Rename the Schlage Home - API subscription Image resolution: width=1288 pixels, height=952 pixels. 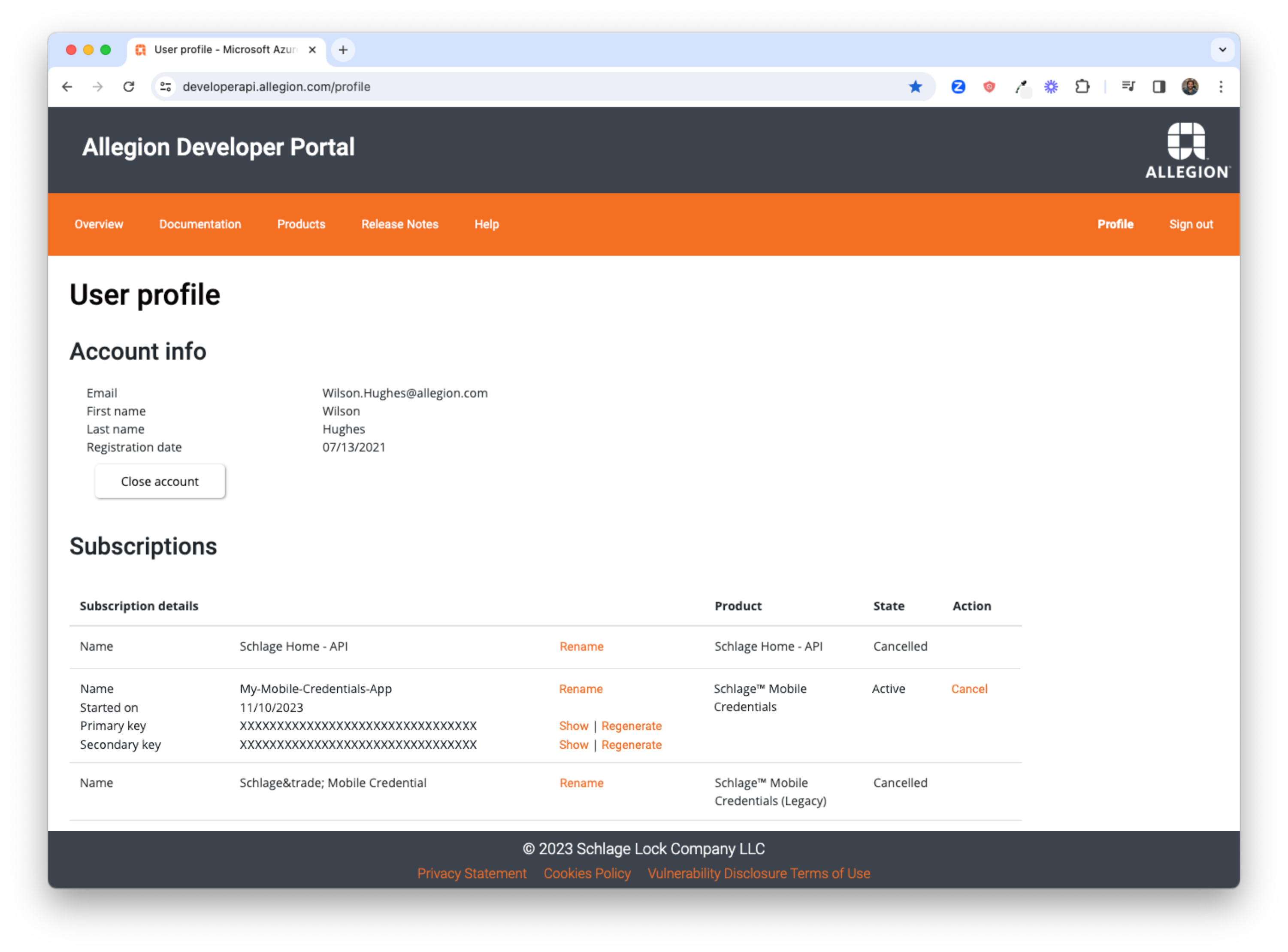[x=582, y=646]
